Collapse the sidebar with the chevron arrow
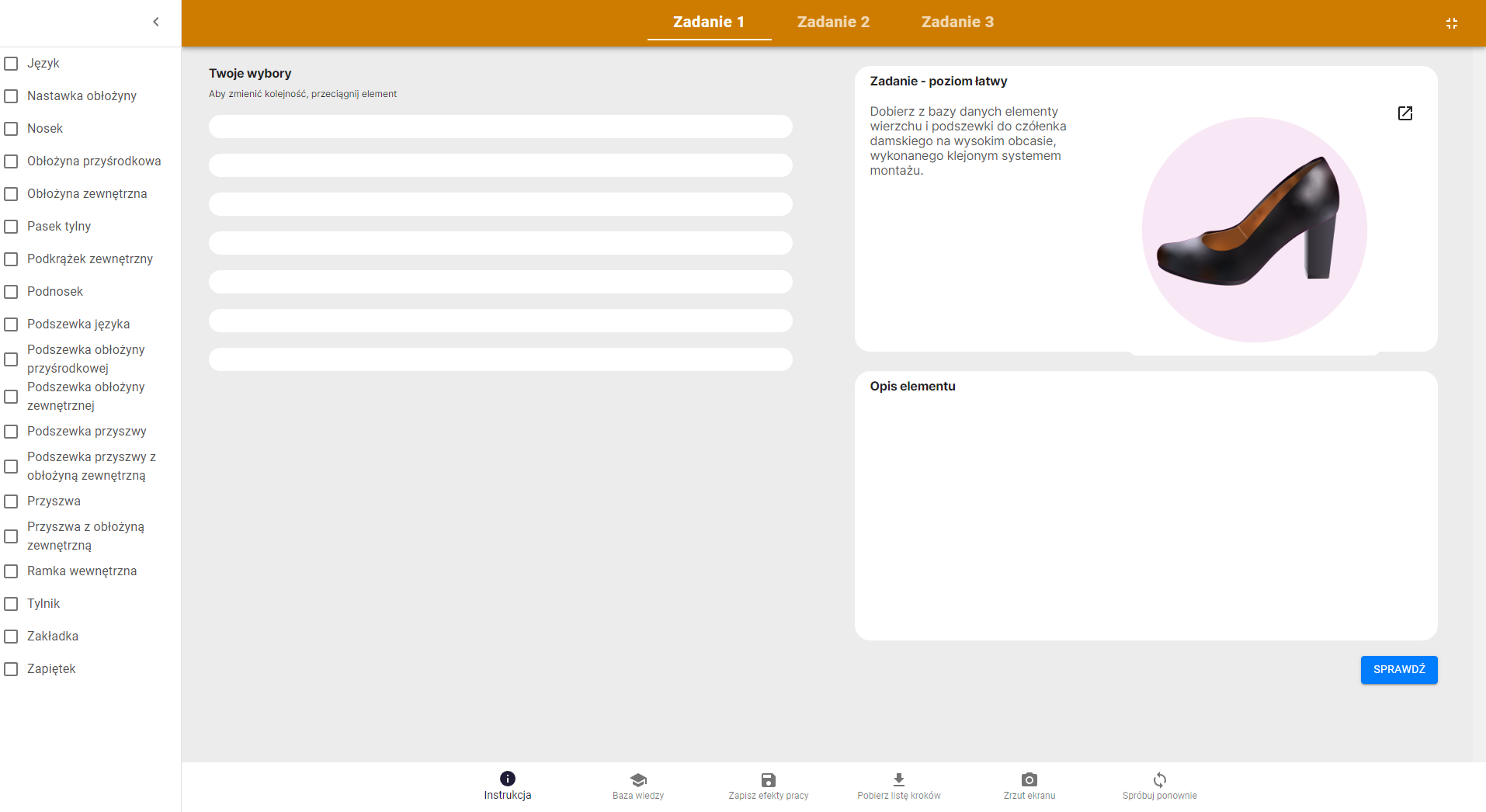The height and width of the screenshot is (812, 1486). pos(156,22)
